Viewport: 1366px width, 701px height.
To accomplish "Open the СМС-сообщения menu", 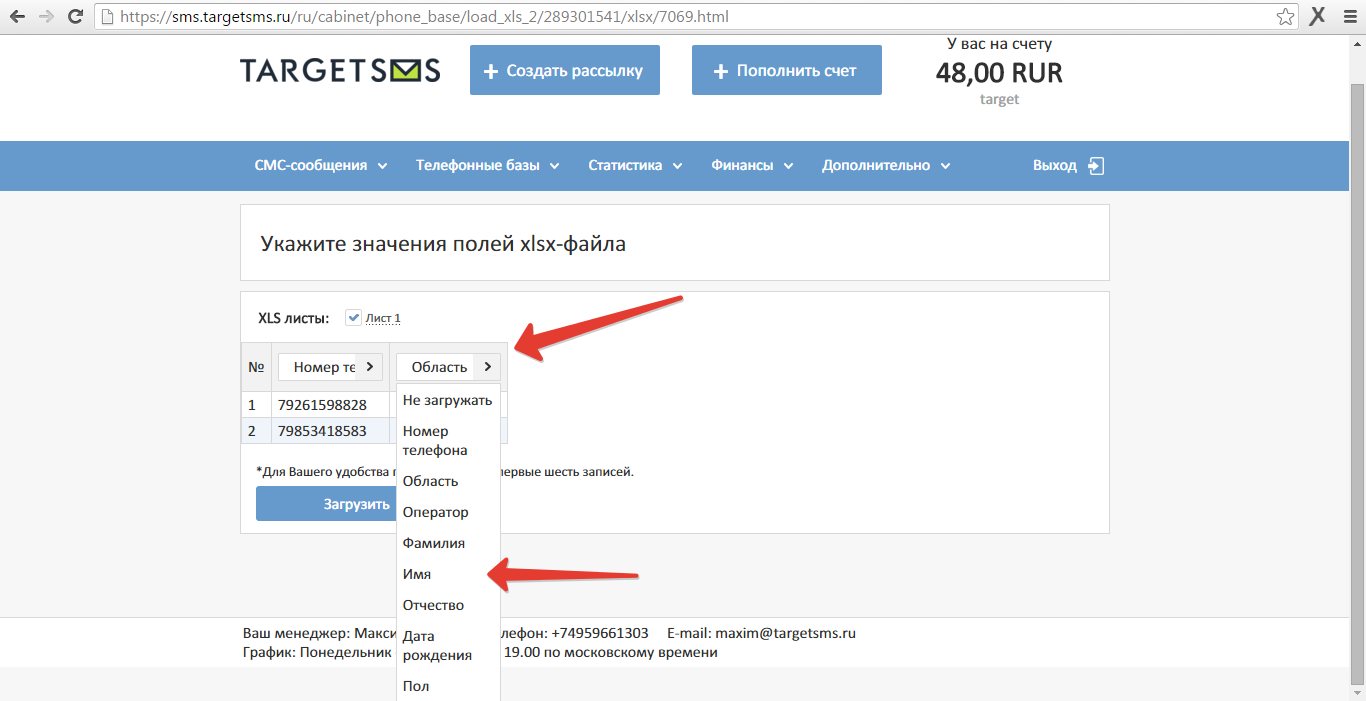I will tap(321, 166).
